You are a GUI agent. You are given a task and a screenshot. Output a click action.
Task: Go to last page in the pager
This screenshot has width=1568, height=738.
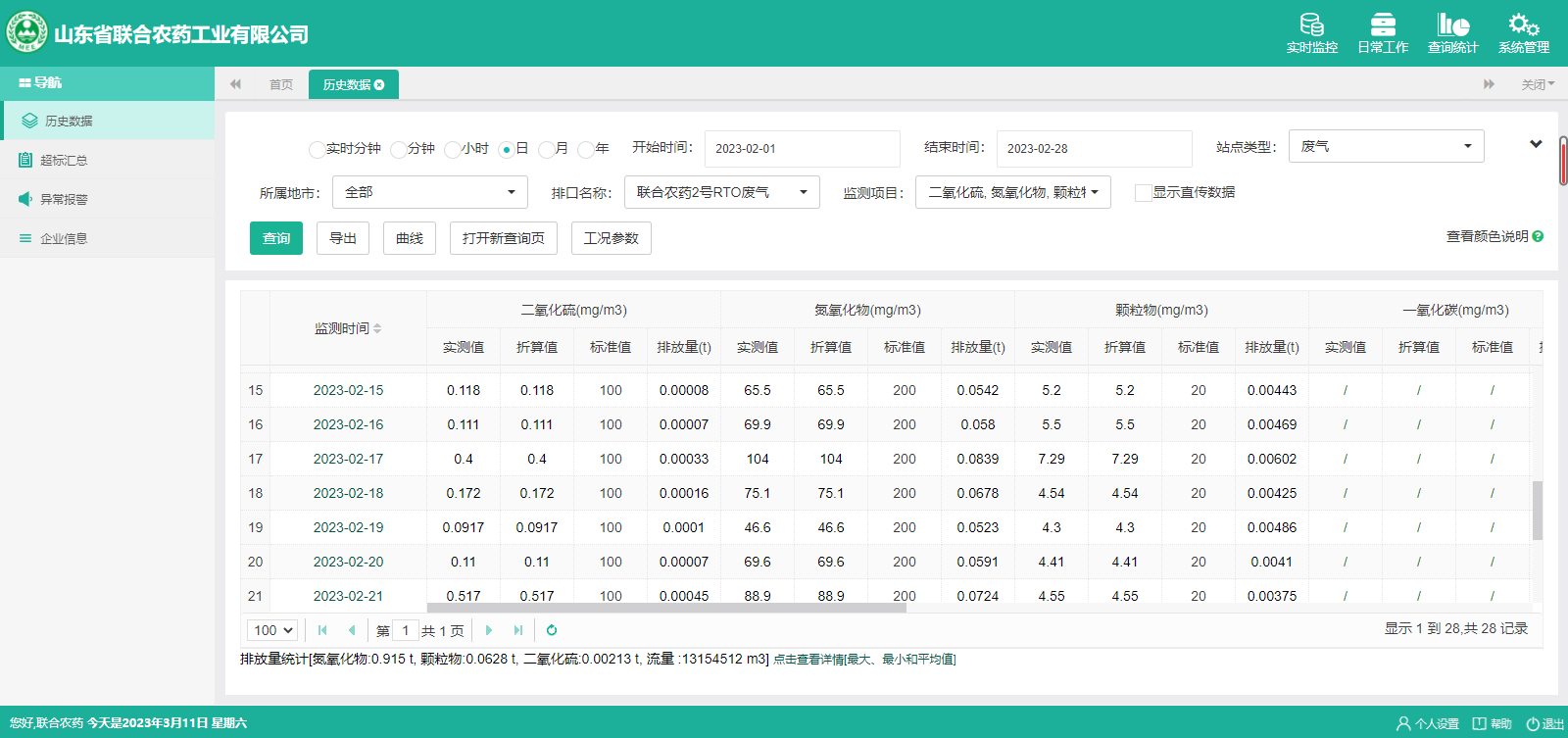click(518, 630)
